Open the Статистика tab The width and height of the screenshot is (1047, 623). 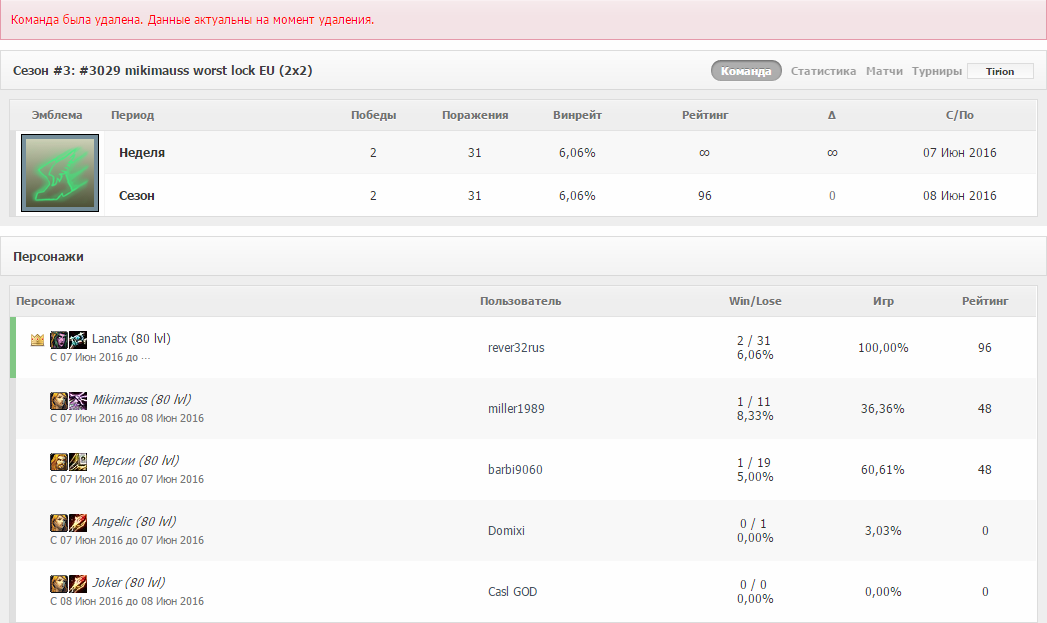pos(823,71)
